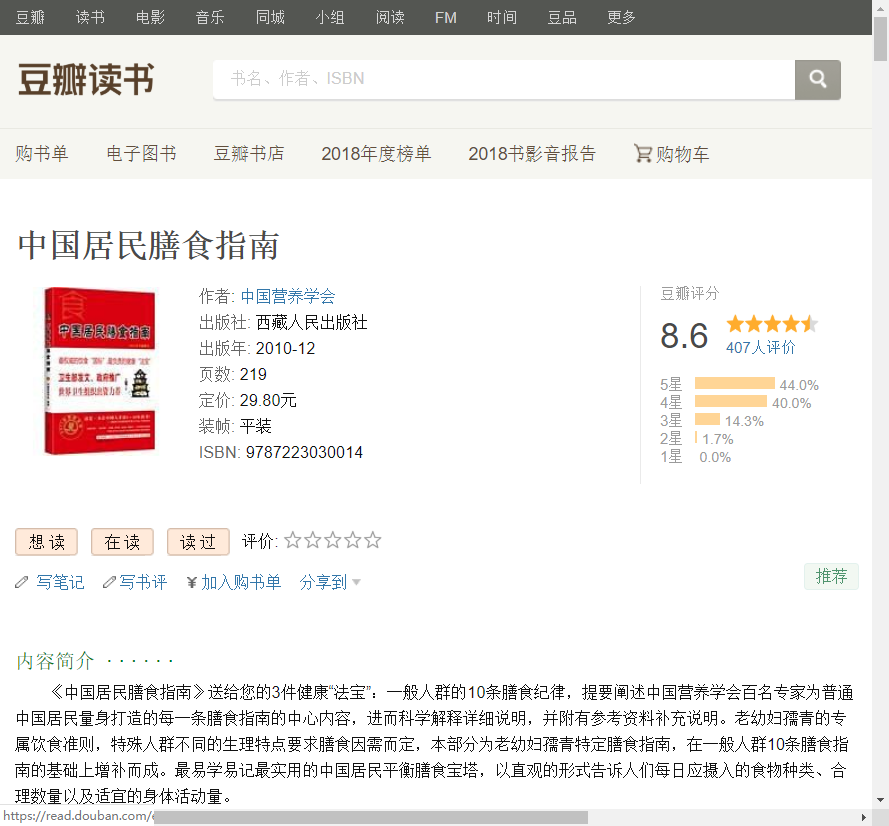Click the yen icon beside 加入购书单
The width and height of the screenshot is (889, 826).
pyautogui.click(x=192, y=582)
